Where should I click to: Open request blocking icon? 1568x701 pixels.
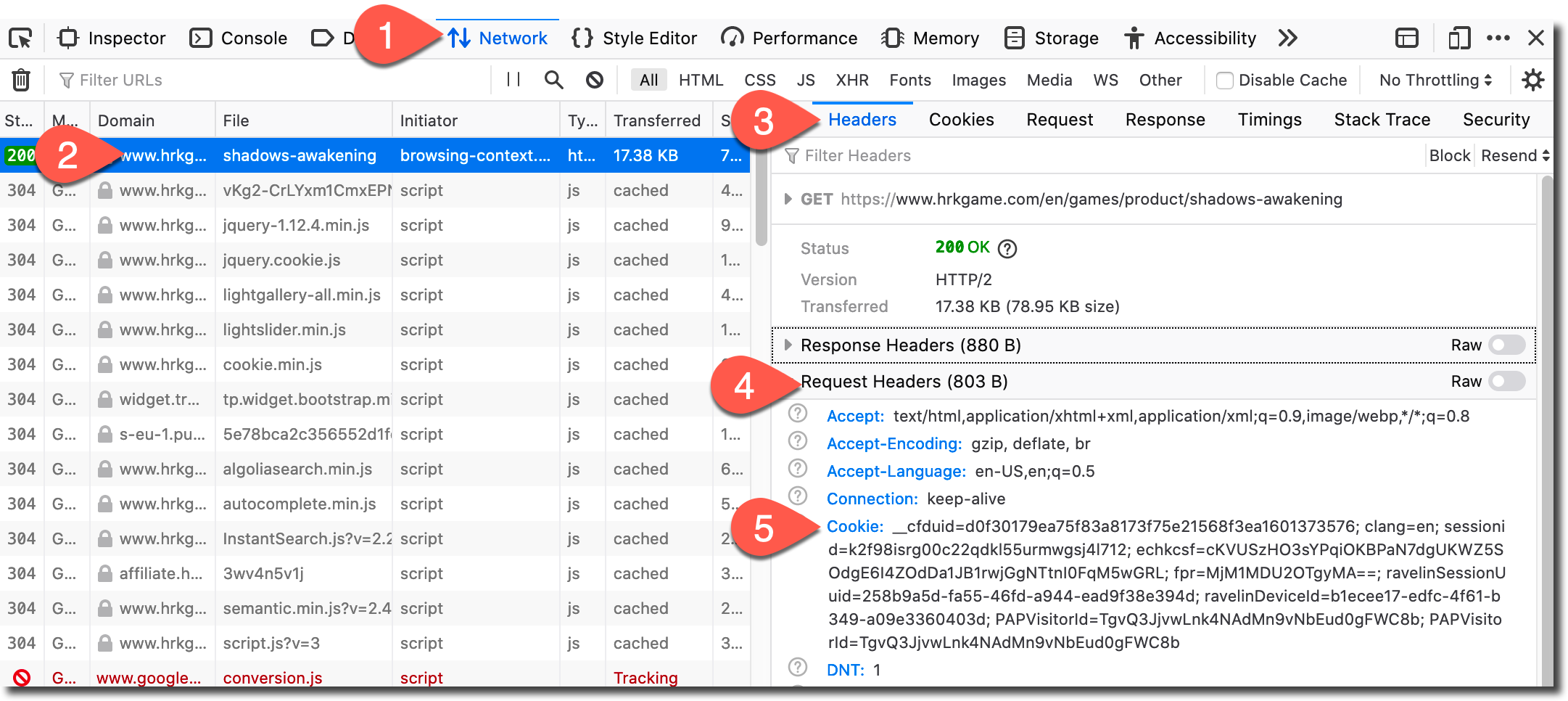pyautogui.click(x=595, y=80)
